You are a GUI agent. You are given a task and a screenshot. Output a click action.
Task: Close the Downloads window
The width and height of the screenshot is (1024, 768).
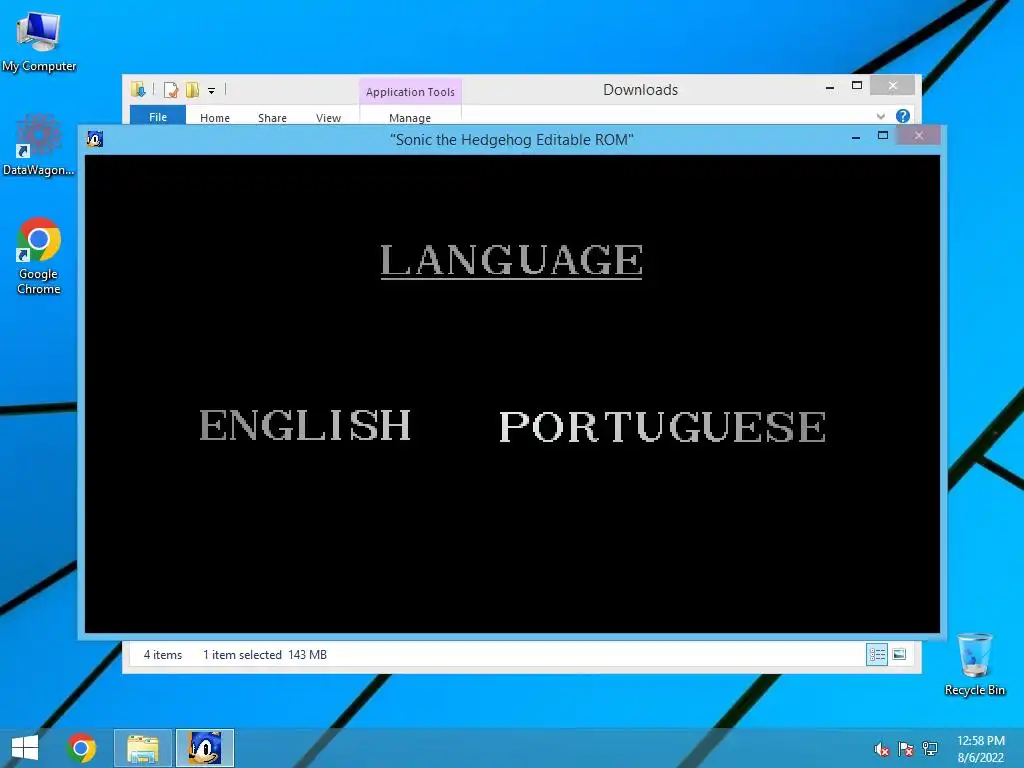tap(893, 86)
